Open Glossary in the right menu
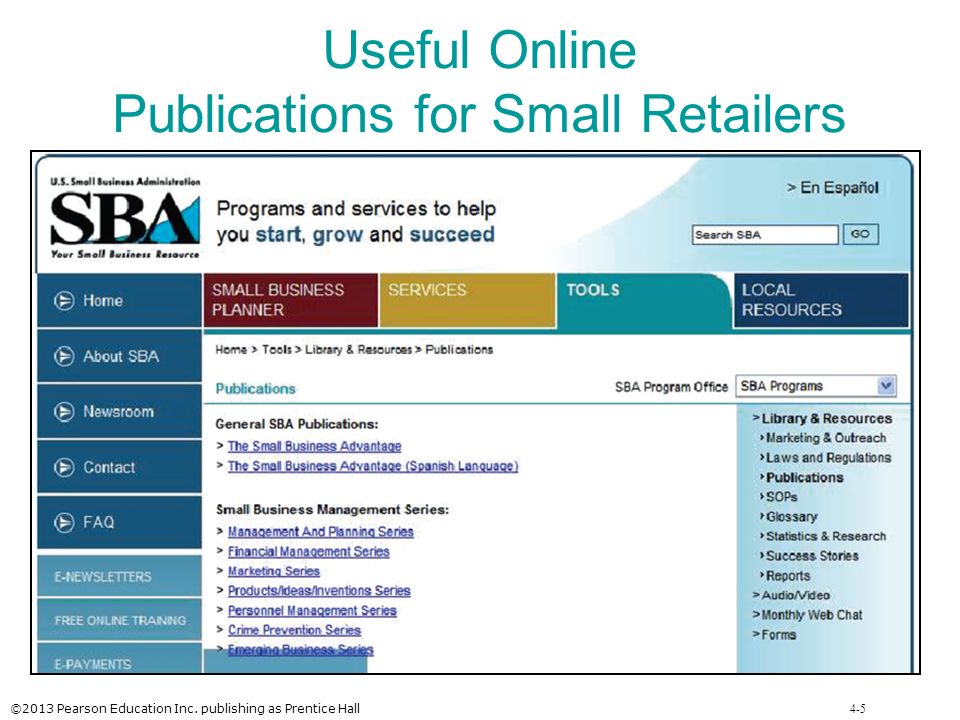The image size is (960, 720). [x=792, y=517]
